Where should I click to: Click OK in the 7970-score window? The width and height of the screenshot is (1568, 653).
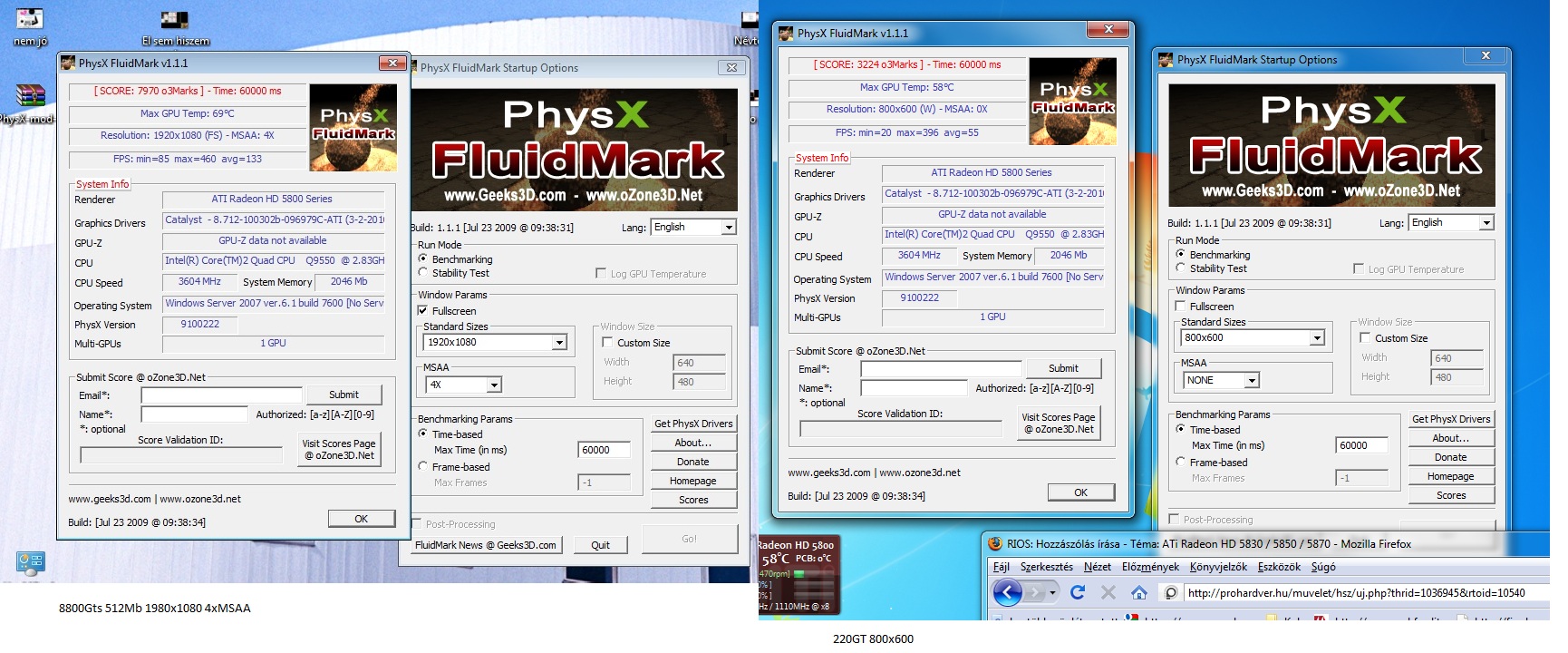point(362,519)
